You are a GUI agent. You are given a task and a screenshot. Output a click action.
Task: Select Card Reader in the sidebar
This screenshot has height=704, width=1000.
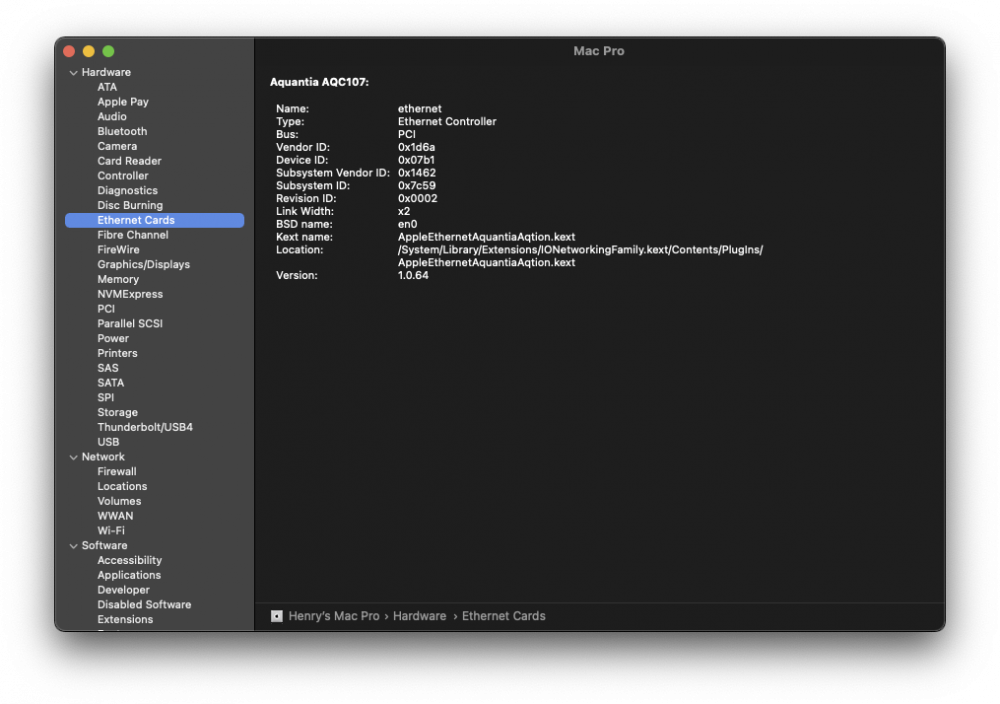click(129, 161)
